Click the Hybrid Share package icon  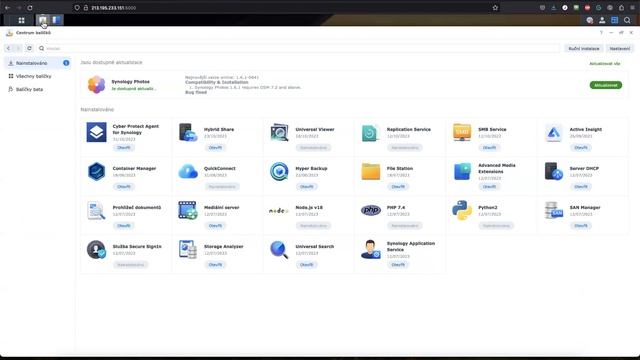(188, 132)
